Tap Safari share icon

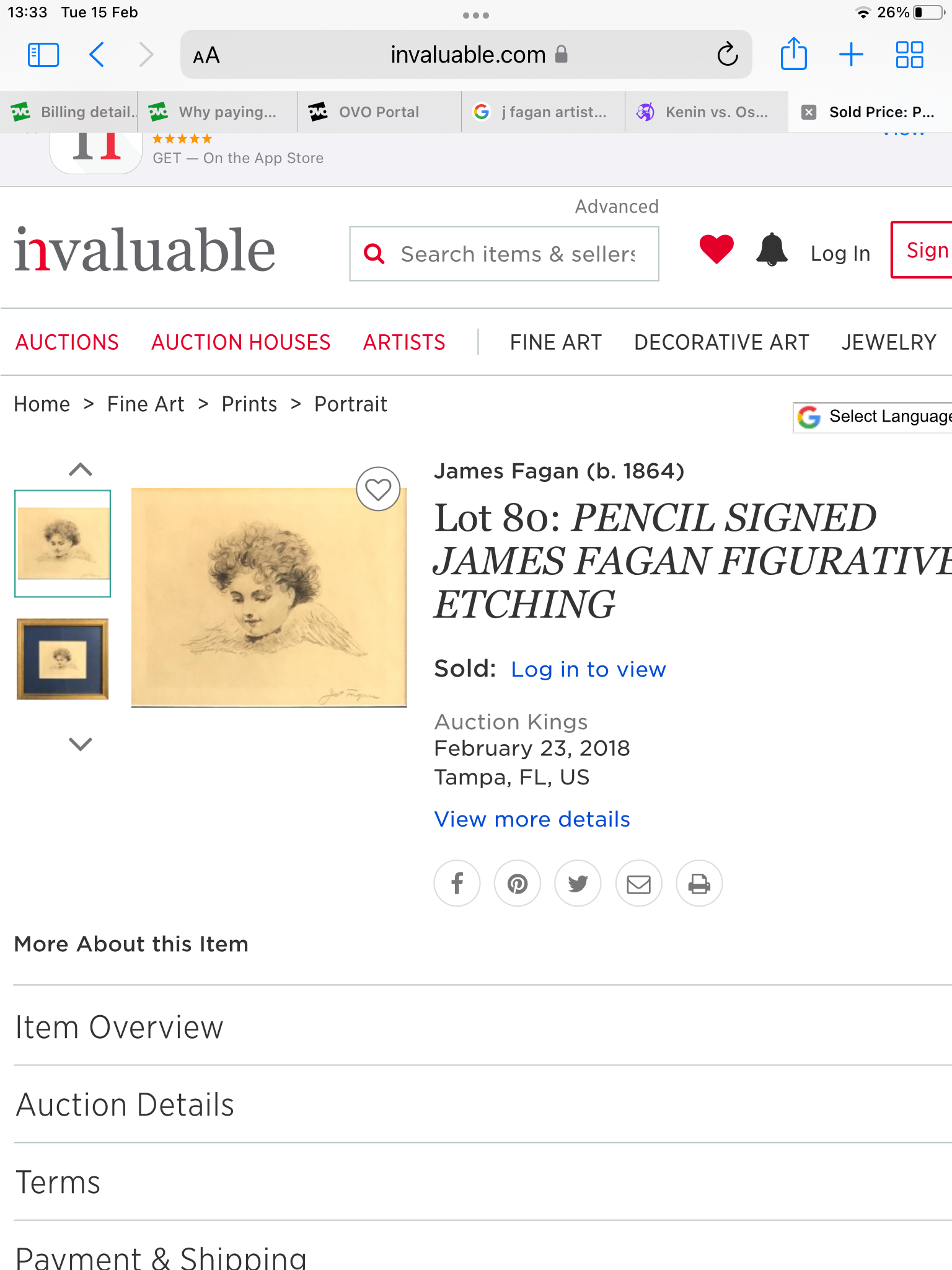pyautogui.click(x=793, y=55)
